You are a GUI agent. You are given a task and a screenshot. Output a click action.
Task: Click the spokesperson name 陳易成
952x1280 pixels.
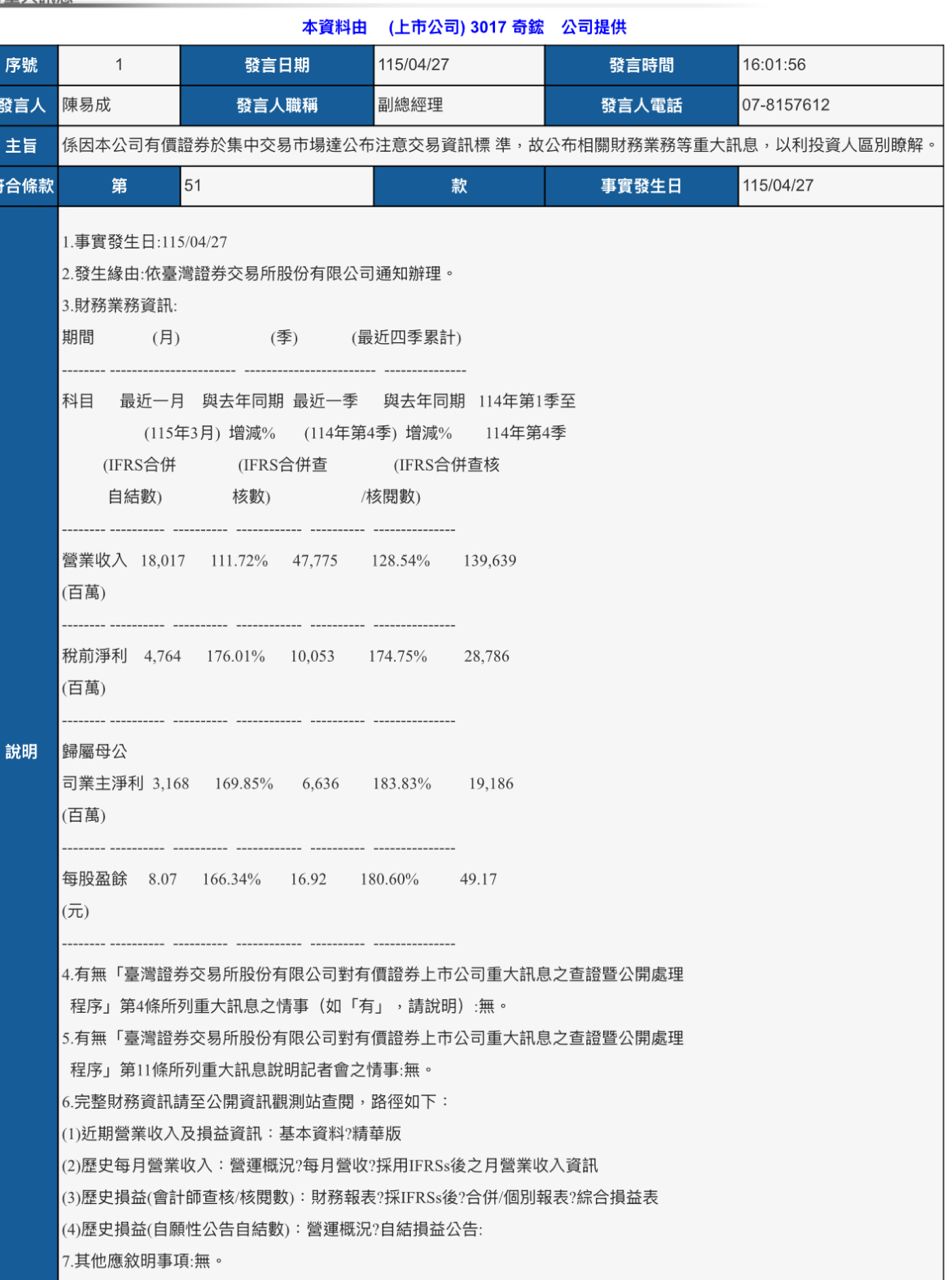[x=87, y=105]
